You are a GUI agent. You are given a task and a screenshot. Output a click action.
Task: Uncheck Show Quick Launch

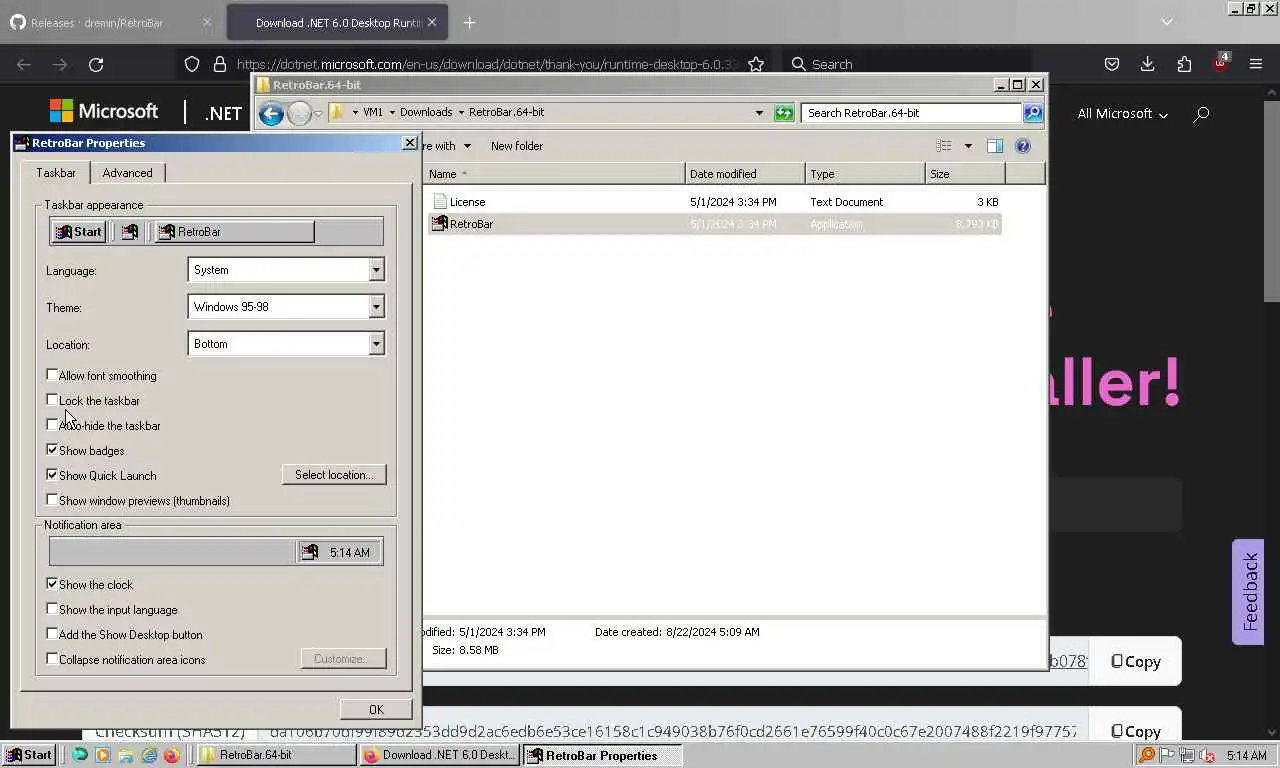[52, 475]
